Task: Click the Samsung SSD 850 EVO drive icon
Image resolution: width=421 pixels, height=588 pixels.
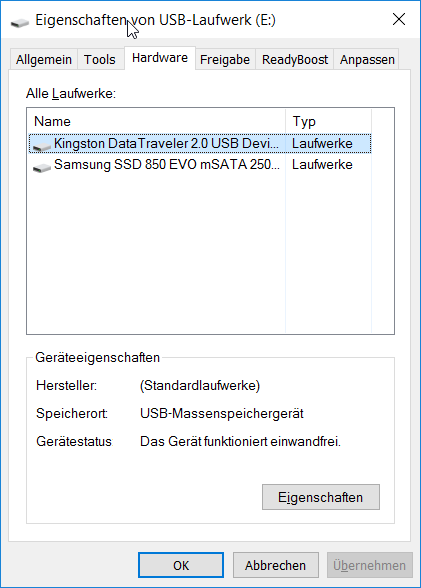Action: pos(42,167)
